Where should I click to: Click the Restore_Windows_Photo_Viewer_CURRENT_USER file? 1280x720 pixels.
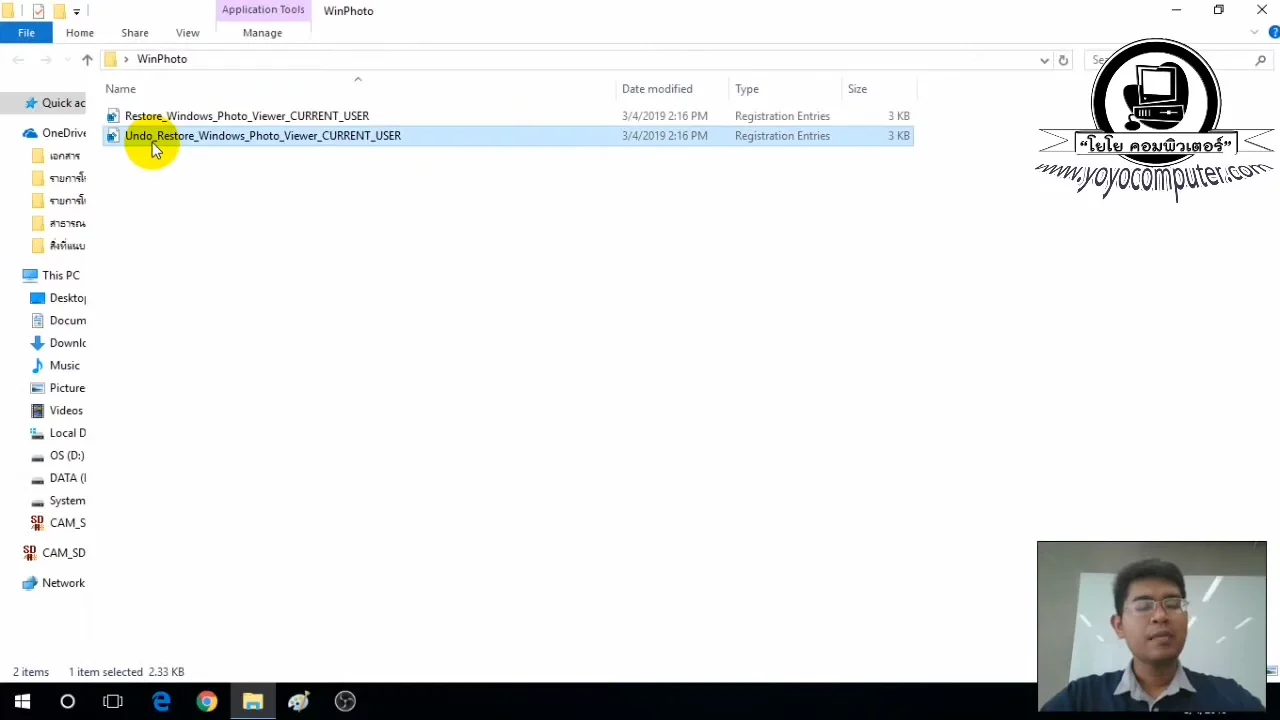246,115
